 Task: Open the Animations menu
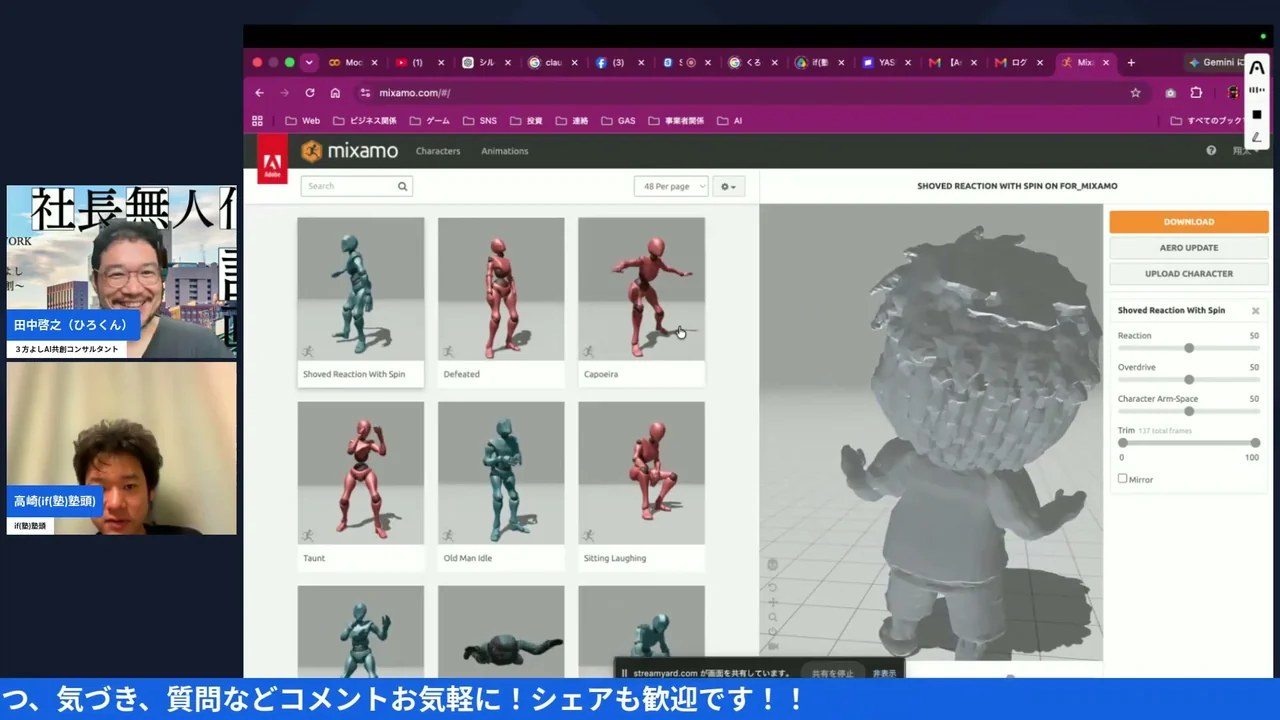504,151
